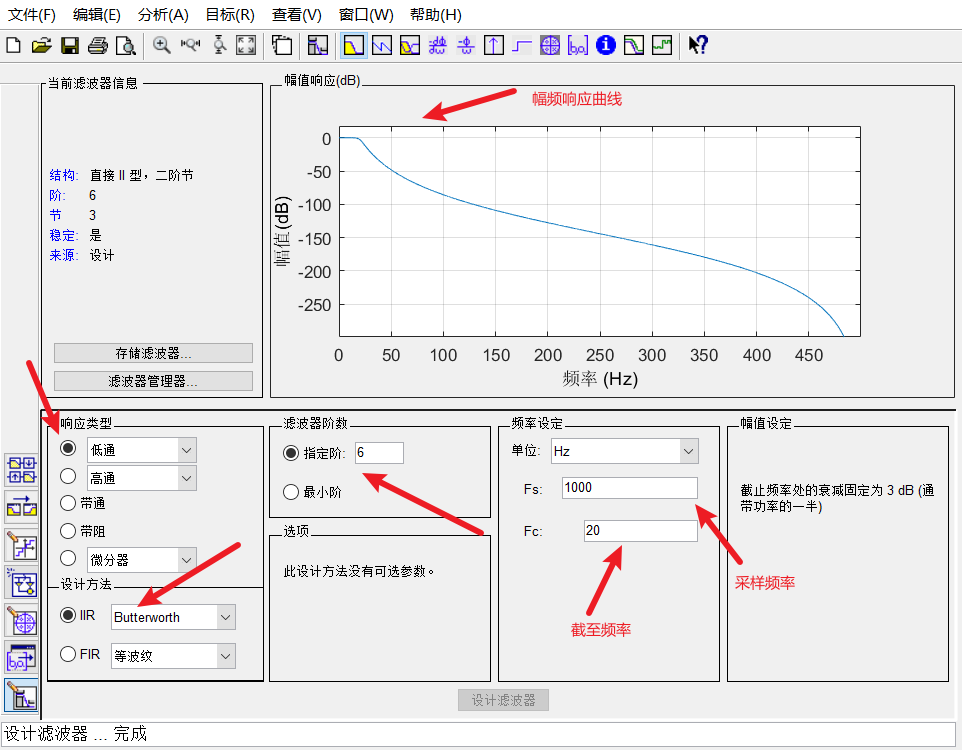Open the Pole-Zero plot view
Viewport: 962px width, 750px height.
point(549,45)
